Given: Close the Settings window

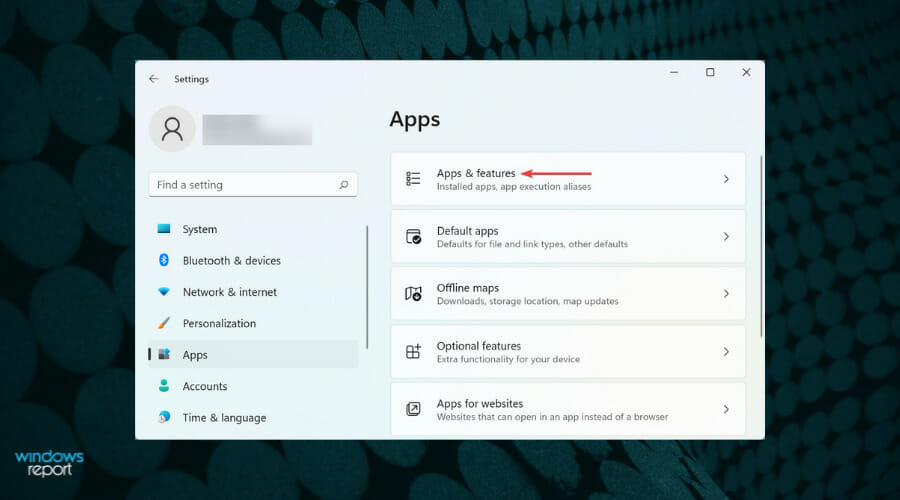Looking at the screenshot, I should click(x=746, y=72).
